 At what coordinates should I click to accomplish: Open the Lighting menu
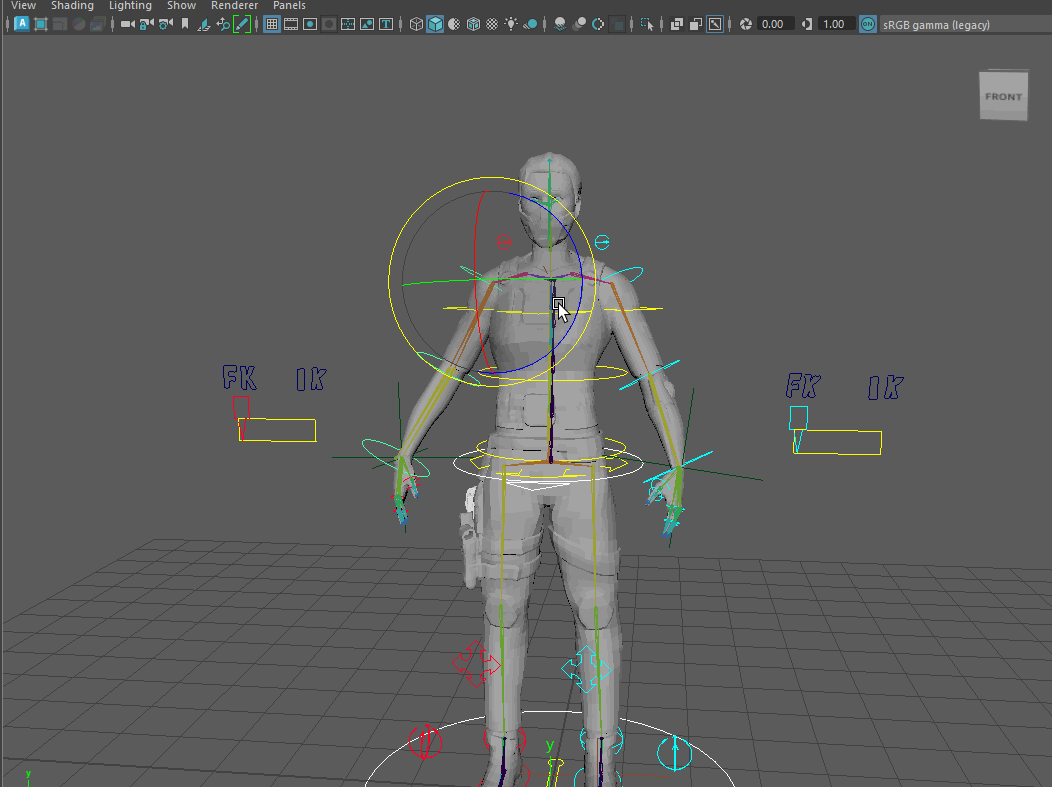click(x=130, y=6)
